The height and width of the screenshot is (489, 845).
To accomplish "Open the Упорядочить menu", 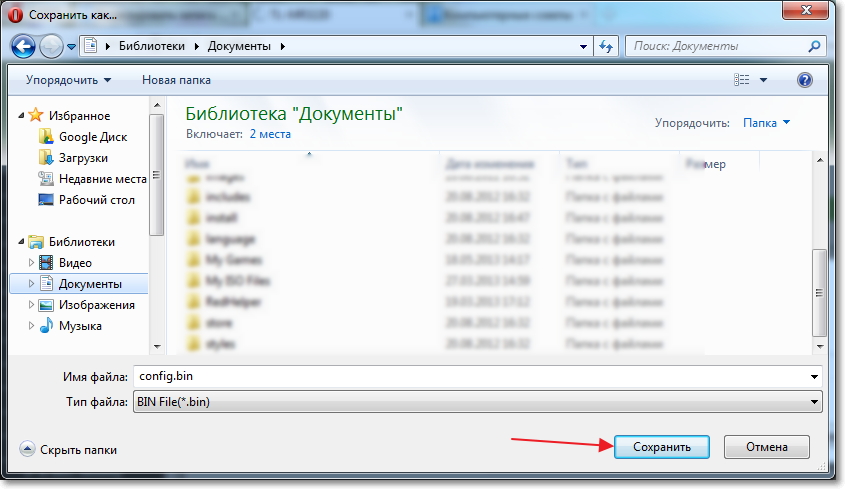I will [68, 80].
